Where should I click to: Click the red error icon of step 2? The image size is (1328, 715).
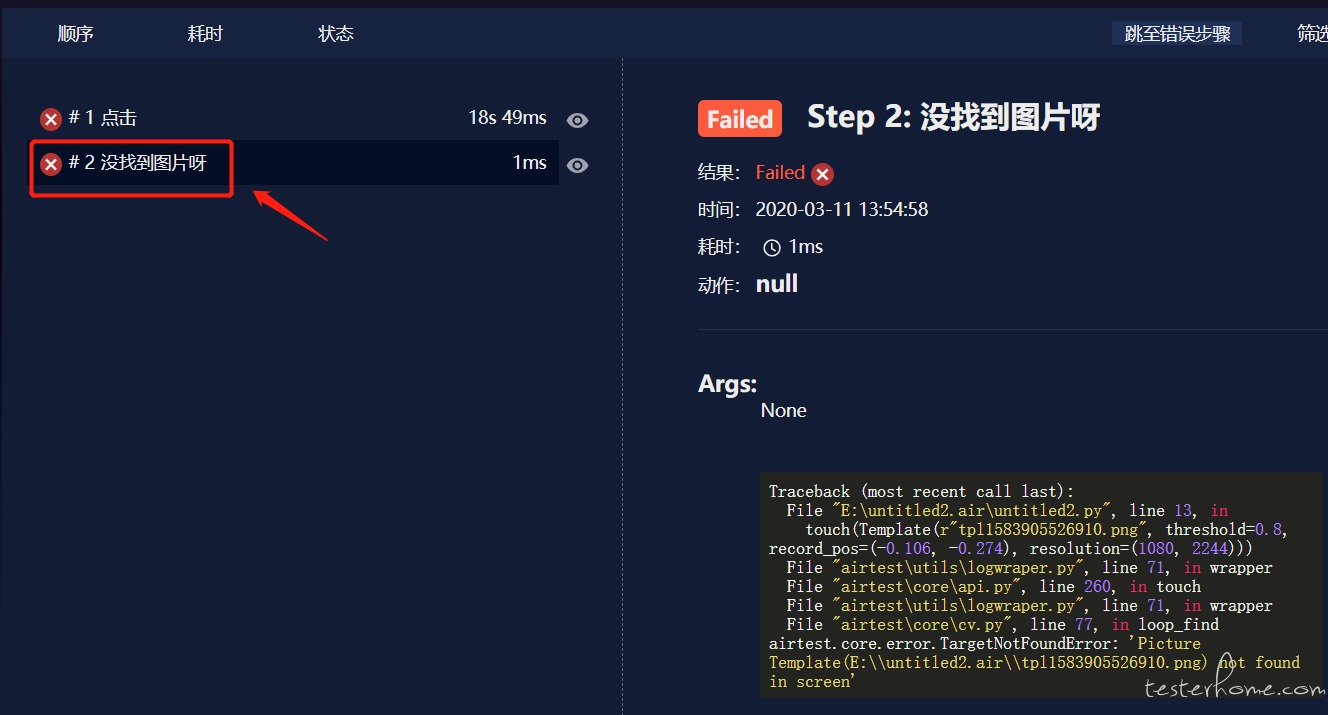51,165
